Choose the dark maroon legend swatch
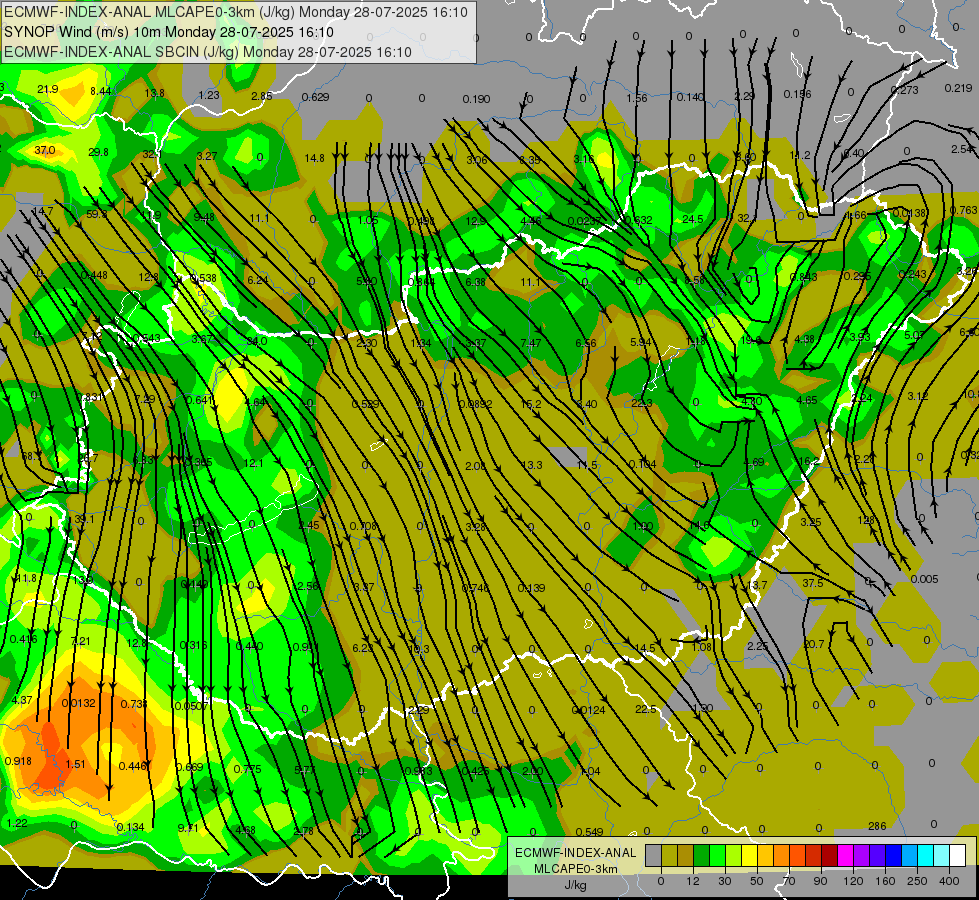 click(x=830, y=855)
